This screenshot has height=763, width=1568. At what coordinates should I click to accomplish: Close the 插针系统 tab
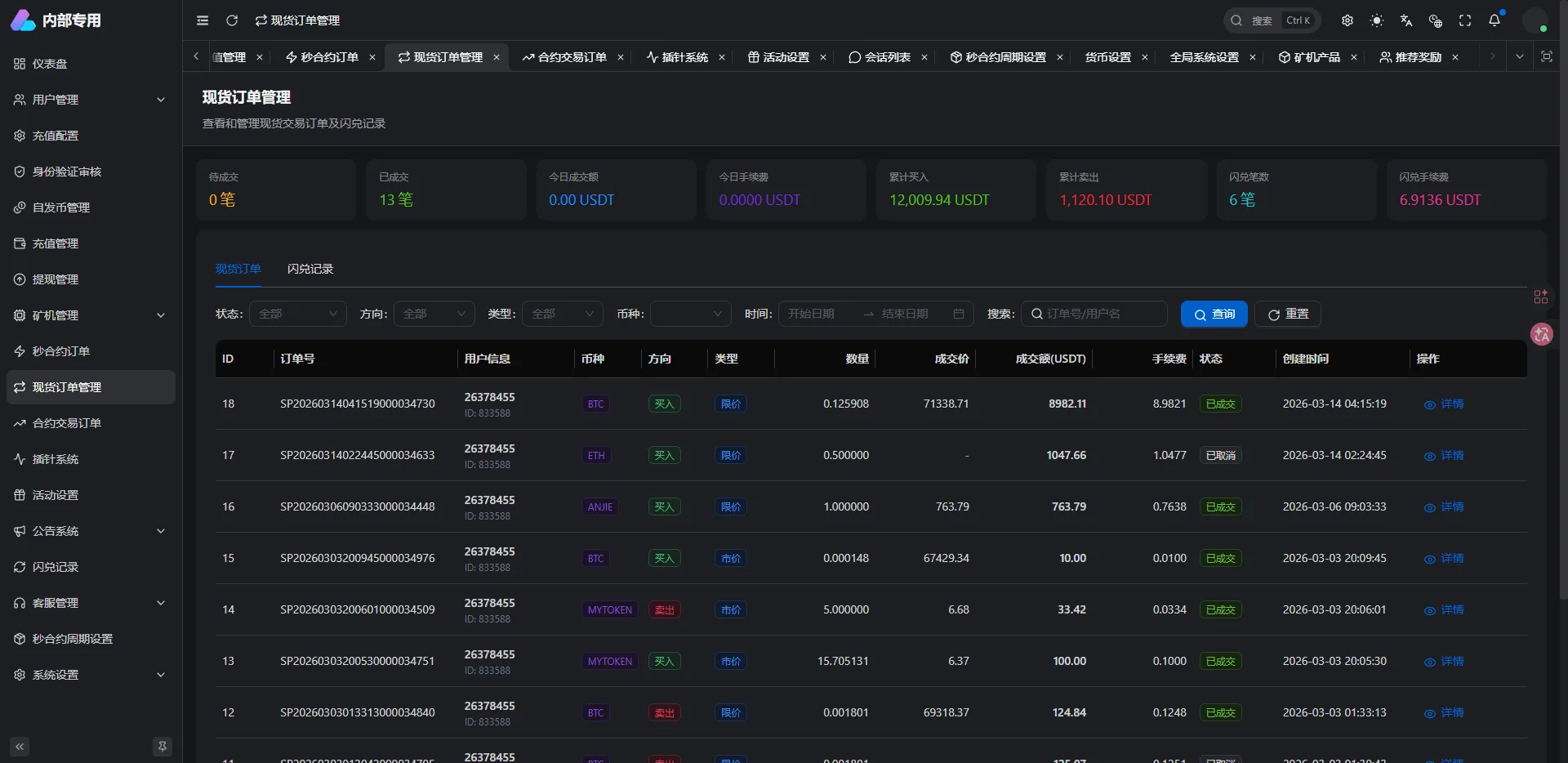tap(722, 57)
